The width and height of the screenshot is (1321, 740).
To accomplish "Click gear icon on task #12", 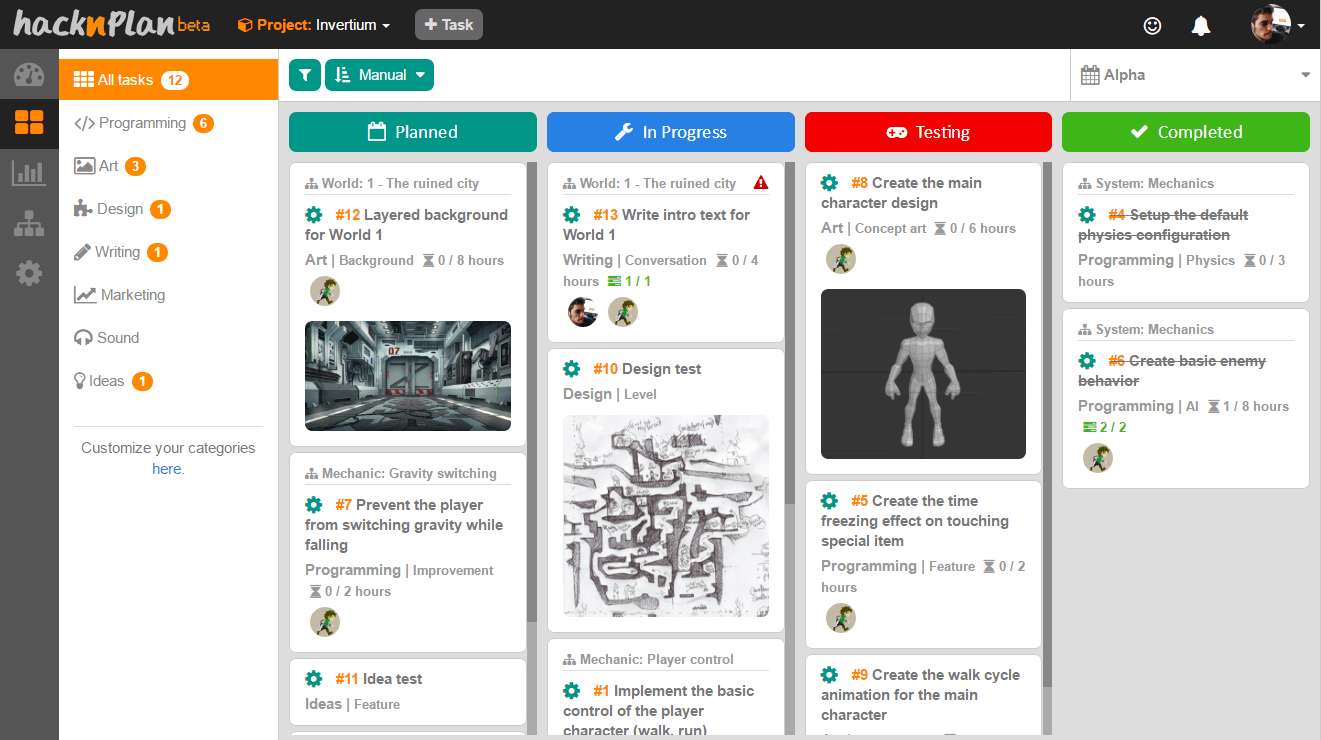I will [x=314, y=215].
